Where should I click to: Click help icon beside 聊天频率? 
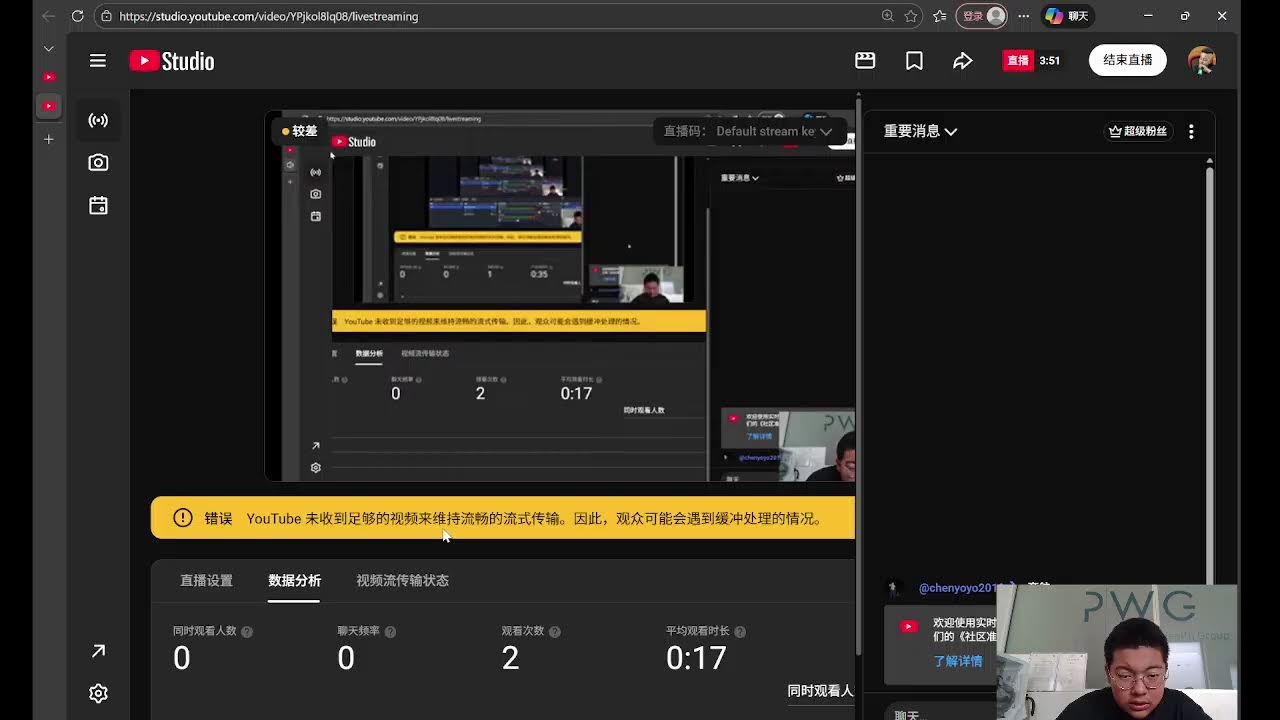(x=390, y=632)
